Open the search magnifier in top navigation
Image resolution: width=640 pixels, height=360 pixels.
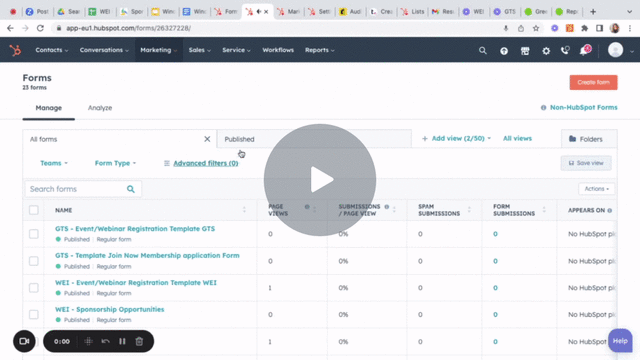click(x=482, y=51)
